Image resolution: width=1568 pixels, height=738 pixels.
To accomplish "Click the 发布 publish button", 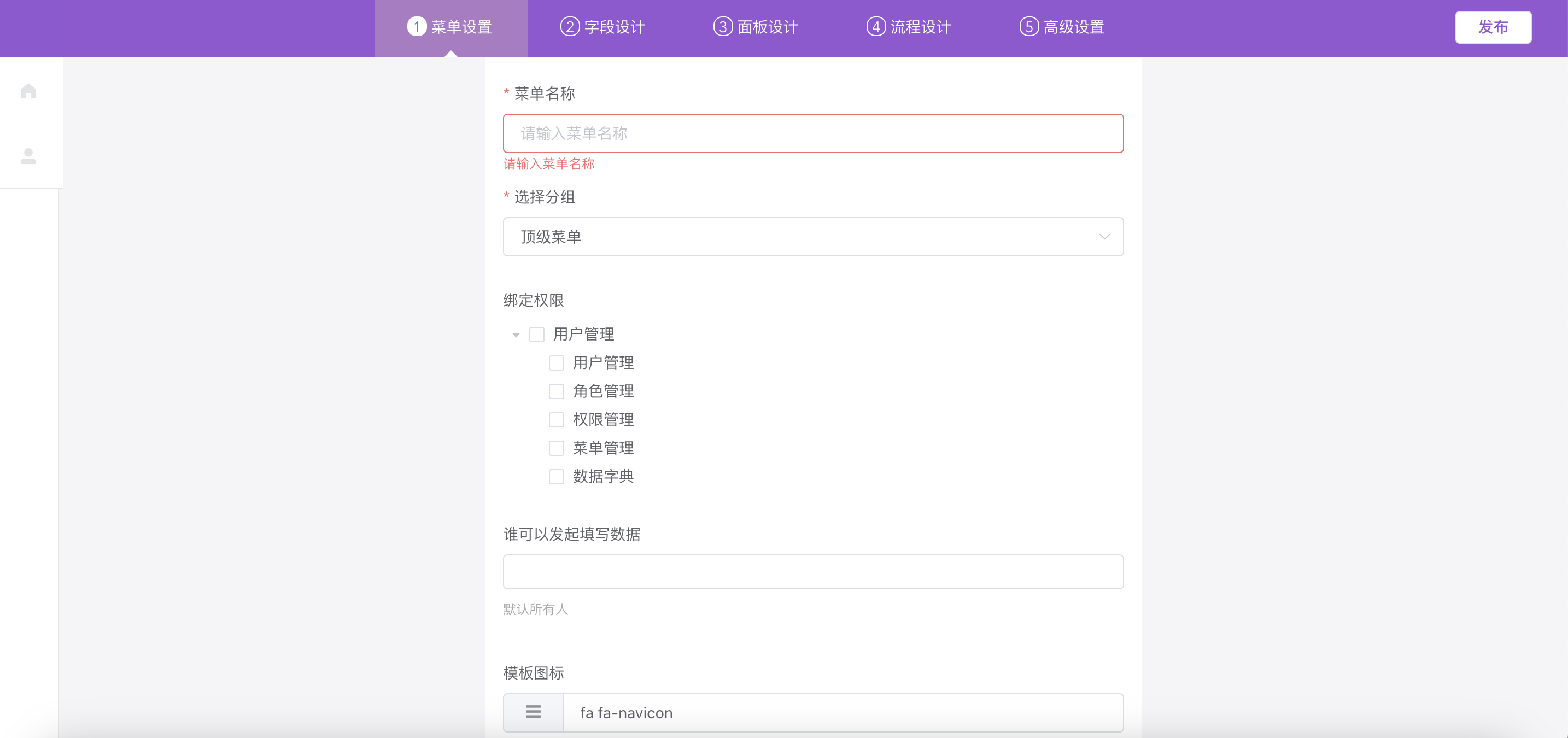I will [1493, 27].
